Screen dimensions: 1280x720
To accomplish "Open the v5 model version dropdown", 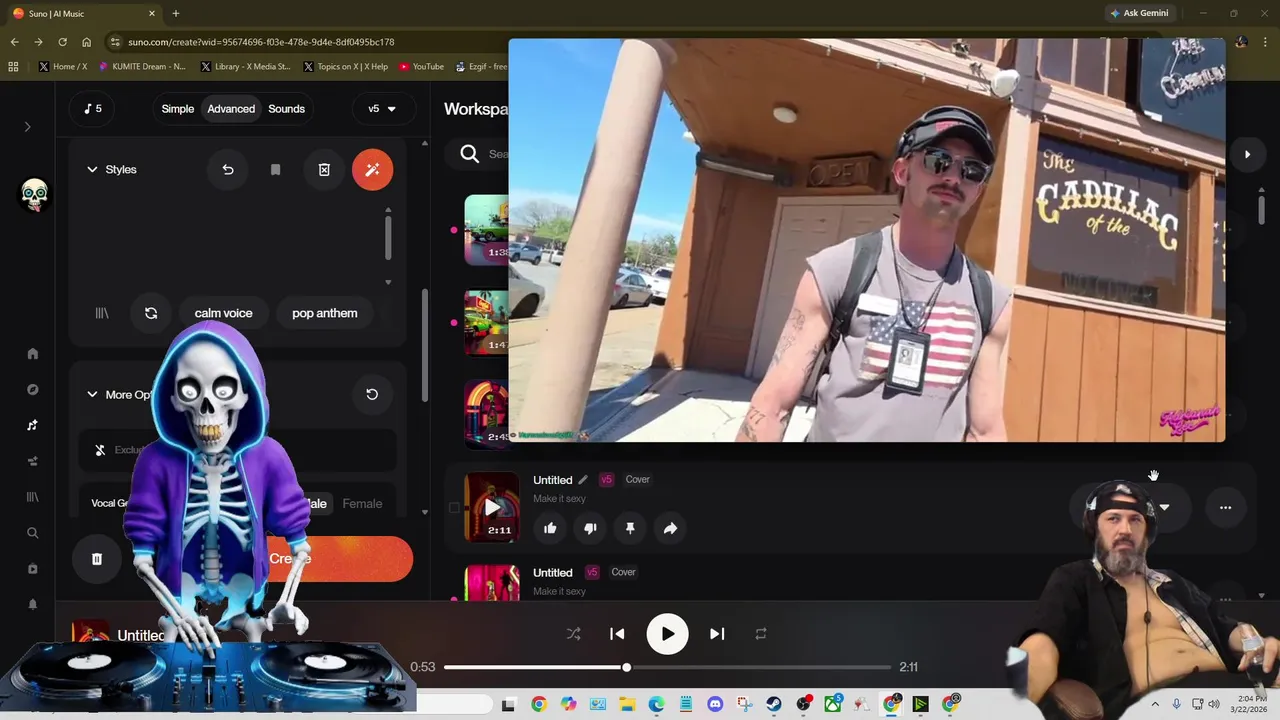I will [382, 109].
